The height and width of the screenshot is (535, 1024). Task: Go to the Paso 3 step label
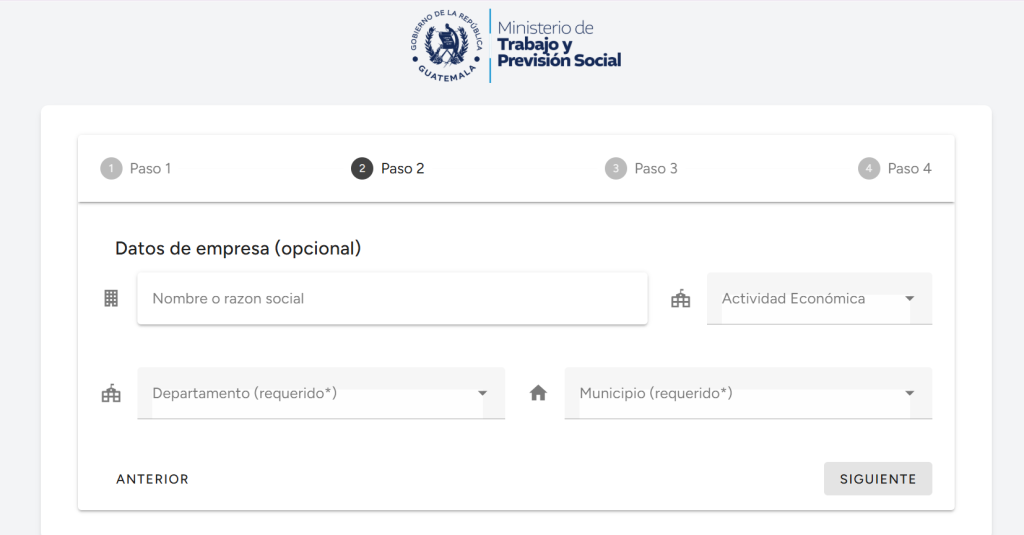coord(656,169)
